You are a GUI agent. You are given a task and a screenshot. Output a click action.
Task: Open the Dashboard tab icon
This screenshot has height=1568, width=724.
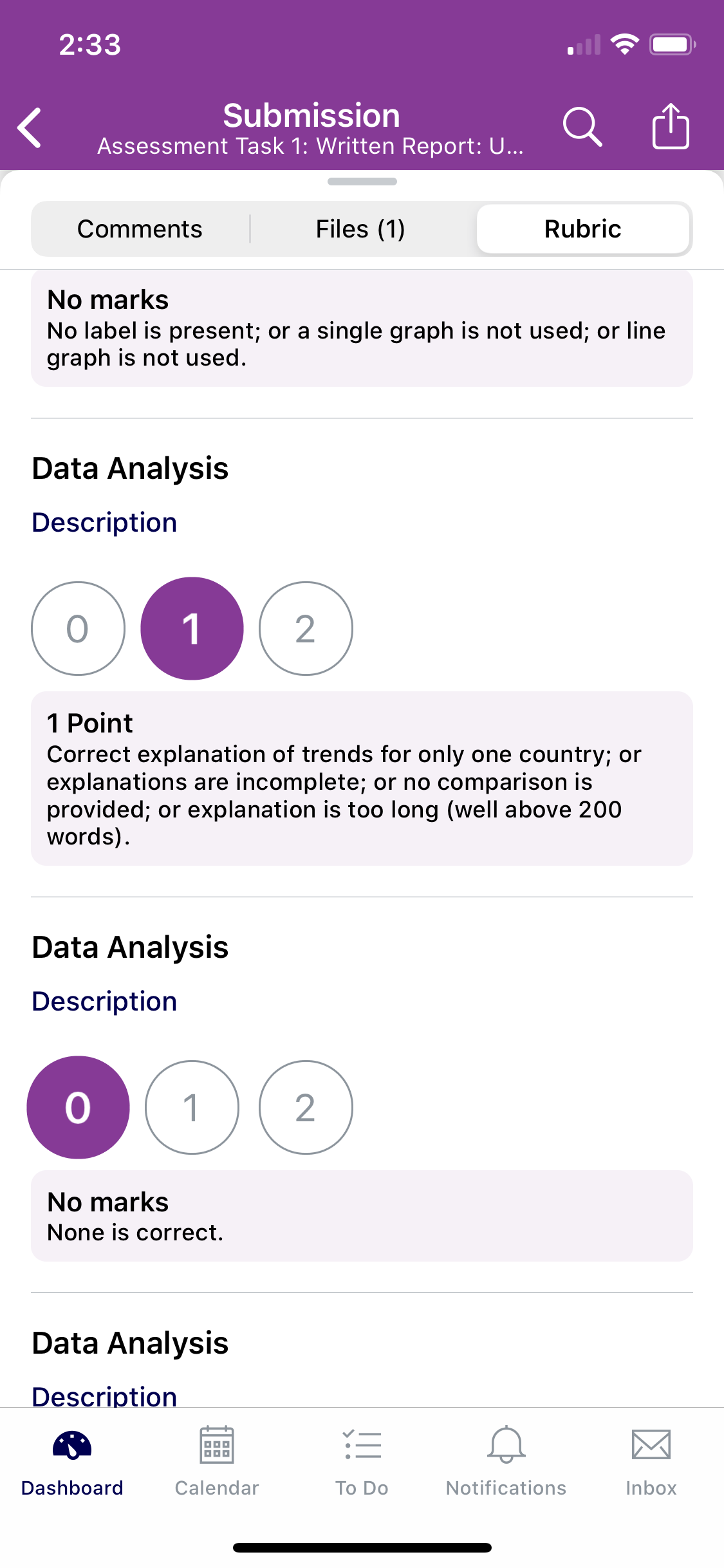(x=72, y=1446)
